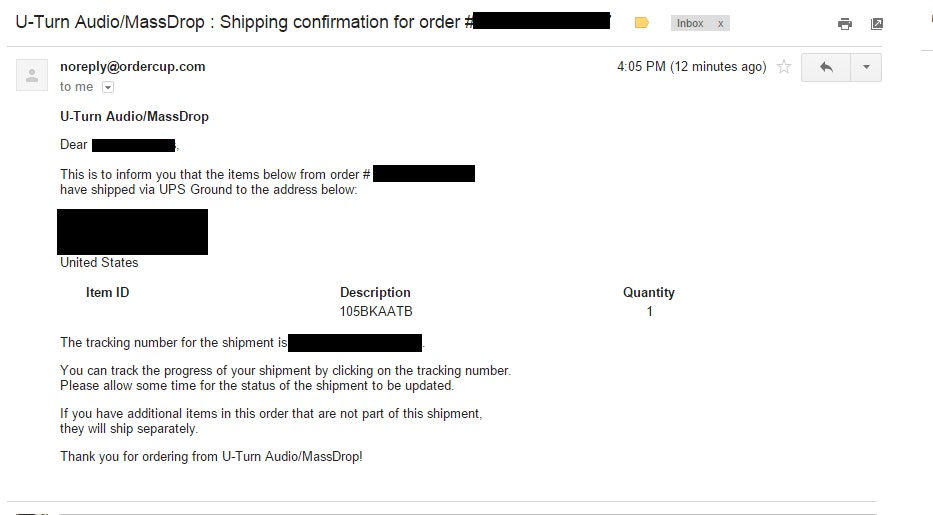This screenshot has width=933, height=515.
Task: Expand the 'to me' recipient details arrow
Action: pyautogui.click(x=108, y=87)
